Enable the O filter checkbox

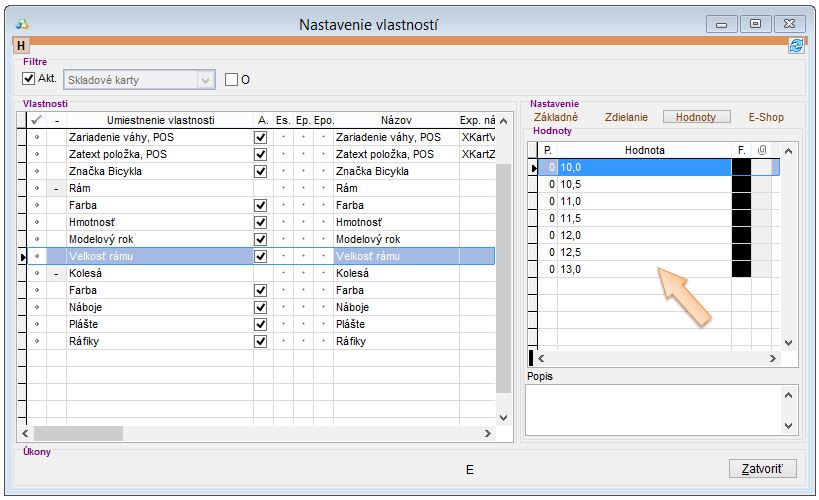[x=232, y=79]
